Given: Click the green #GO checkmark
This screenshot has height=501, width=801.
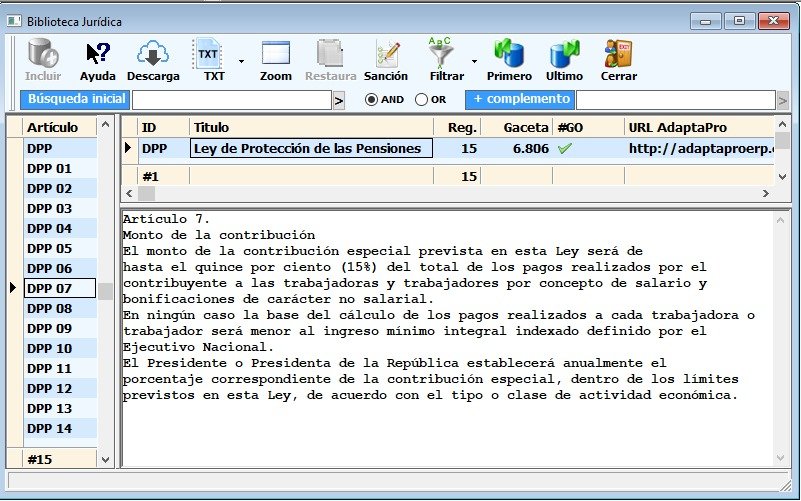Looking at the screenshot, I should coord(565,148).
